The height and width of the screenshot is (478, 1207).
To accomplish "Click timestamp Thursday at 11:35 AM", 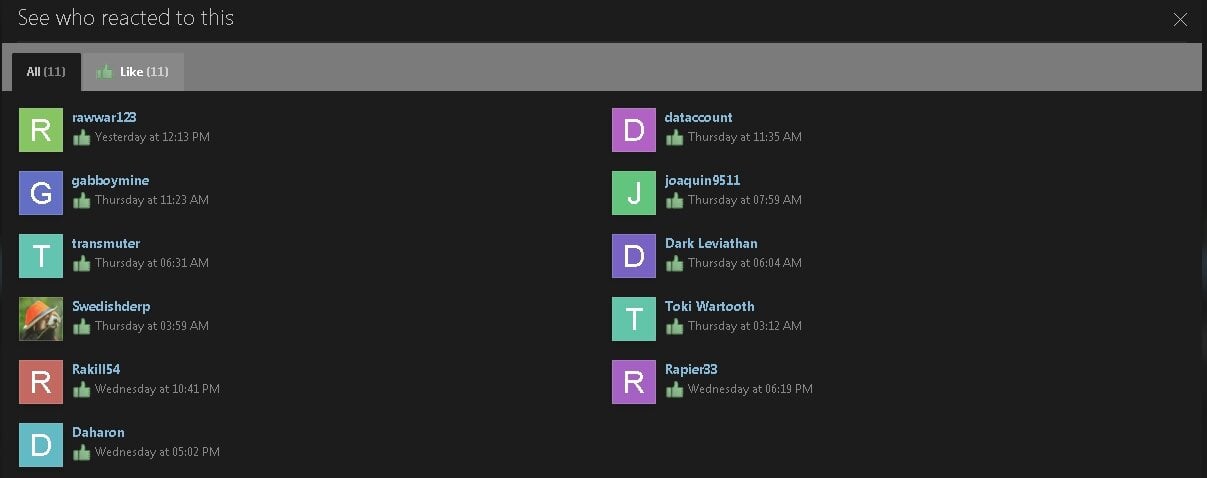I will pyautogui.click(x=745, y=137).
